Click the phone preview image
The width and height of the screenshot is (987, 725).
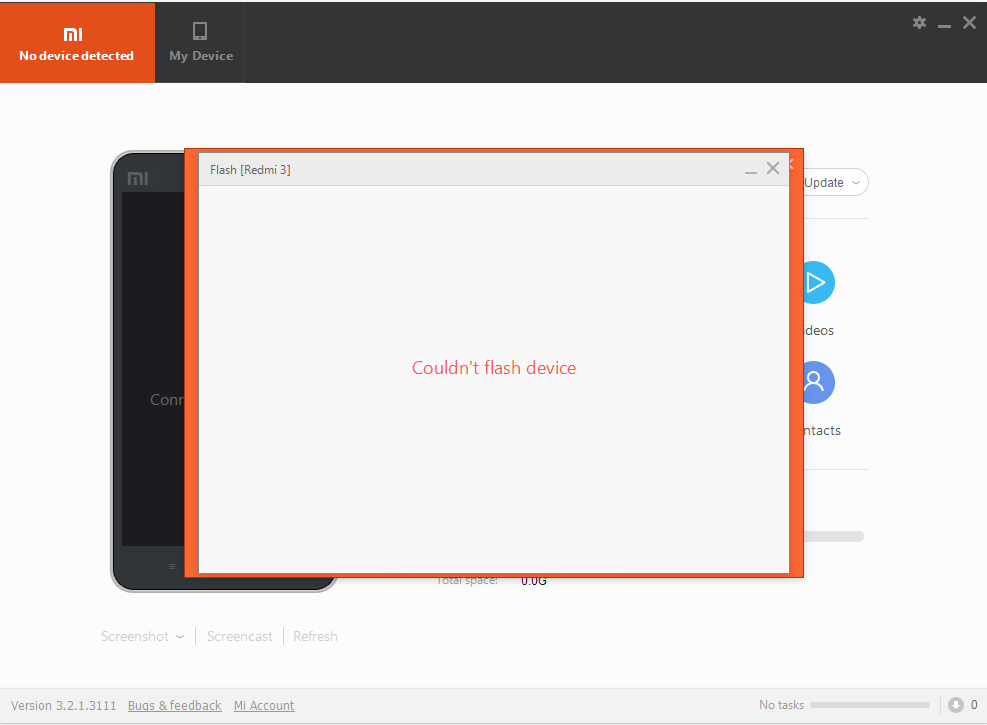[x=148, y=371]
